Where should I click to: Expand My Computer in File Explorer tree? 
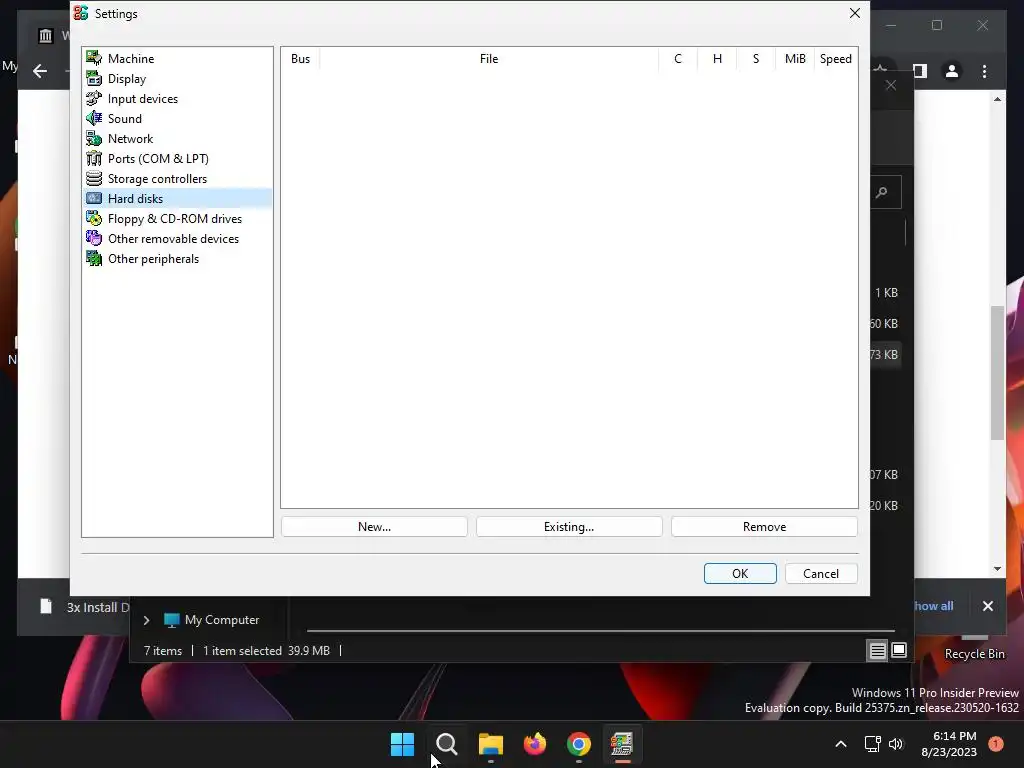tap(146, 620)
